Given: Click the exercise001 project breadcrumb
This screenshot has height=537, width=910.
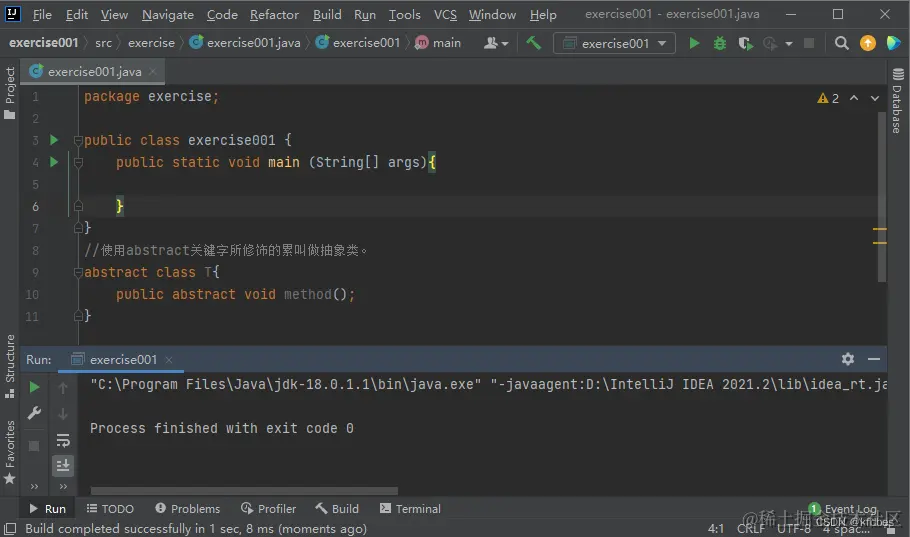Looking at the screenshot, I should point(44,42).
